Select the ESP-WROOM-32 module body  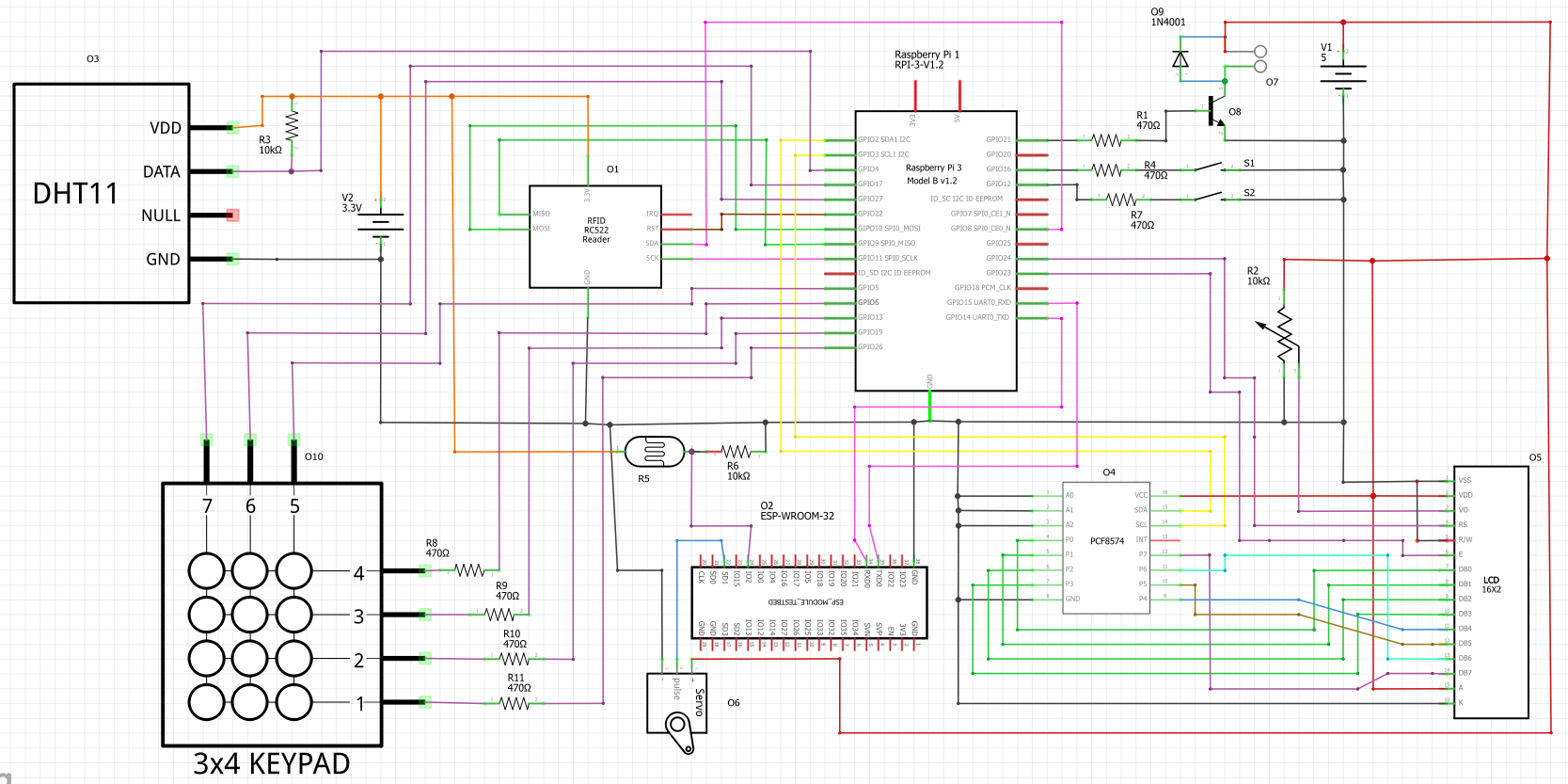[810, 602]
